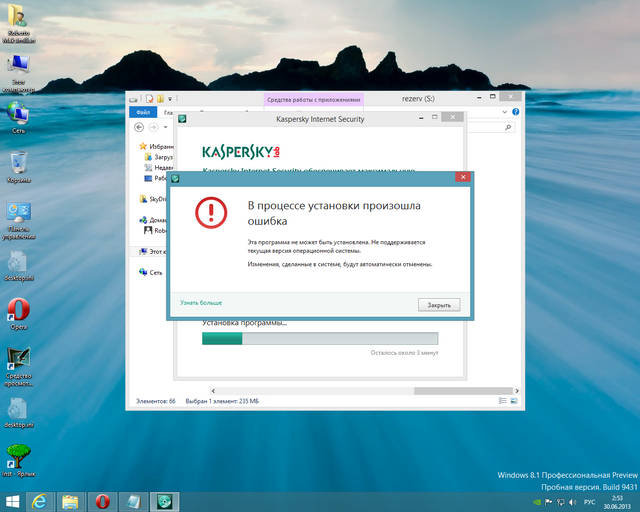Select Избранное in Explorer navigation pane
Screen dimensions: 640x512
point(156,146)
